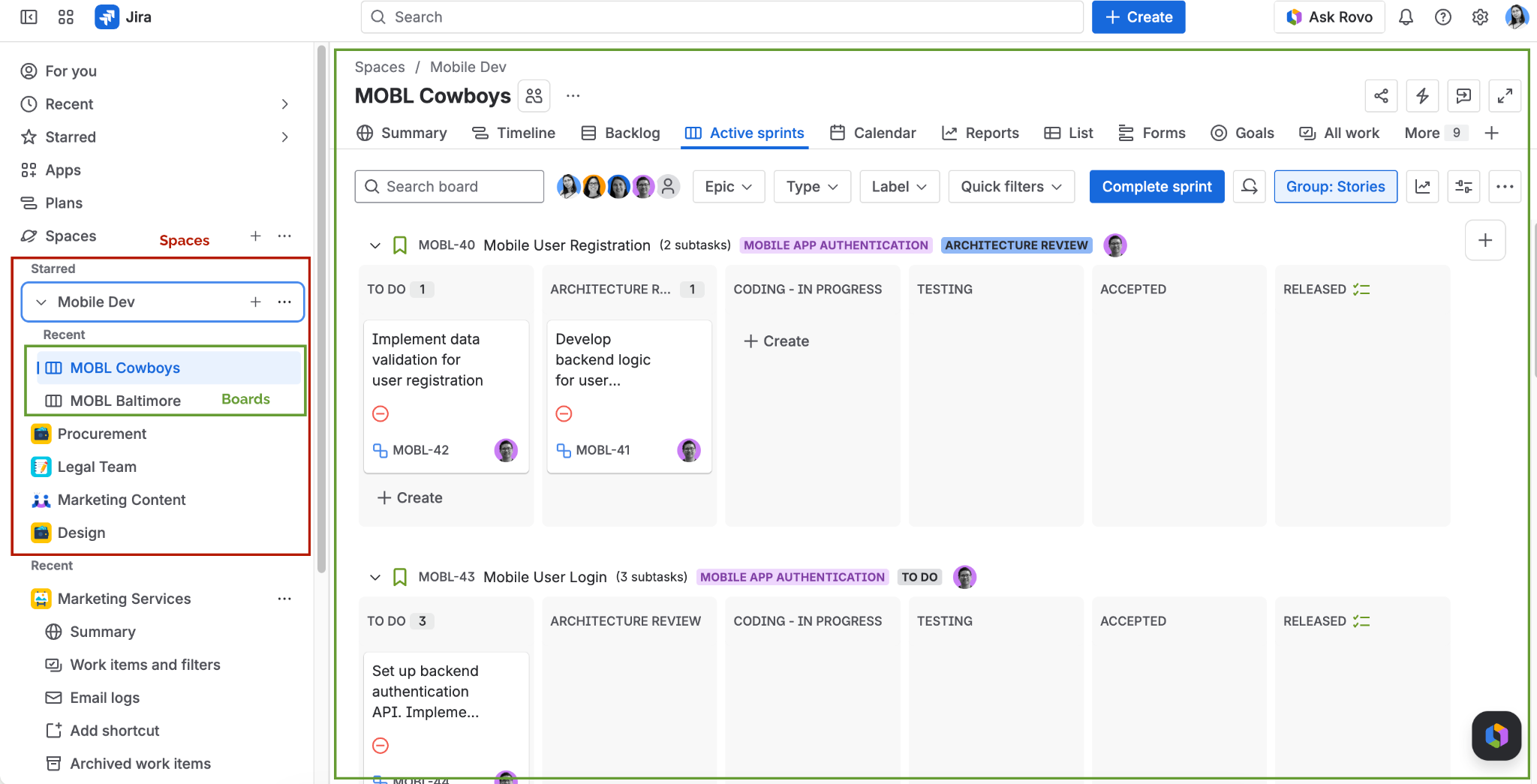Expand the Starred sidebar chevron
The height and width of the screenshot is (784, 1537).
click(x=285, y=137)
